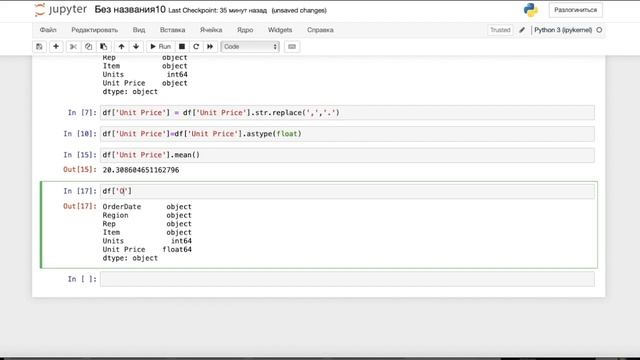Viewport: 640px width, 360px height.
Task: Open the Widgets menu
Action: [x=280, y=30]
